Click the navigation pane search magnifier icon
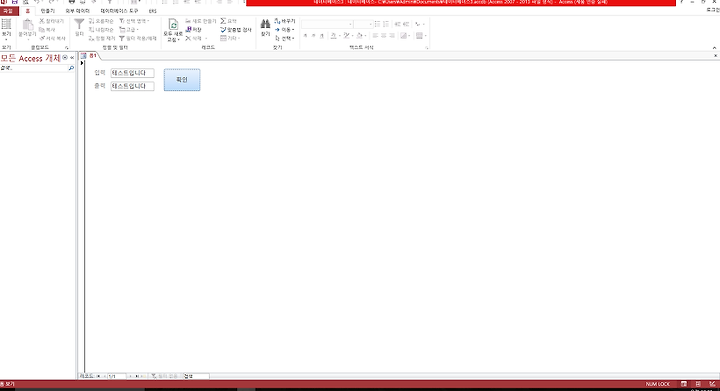720x391 pixels. point(71,68)
